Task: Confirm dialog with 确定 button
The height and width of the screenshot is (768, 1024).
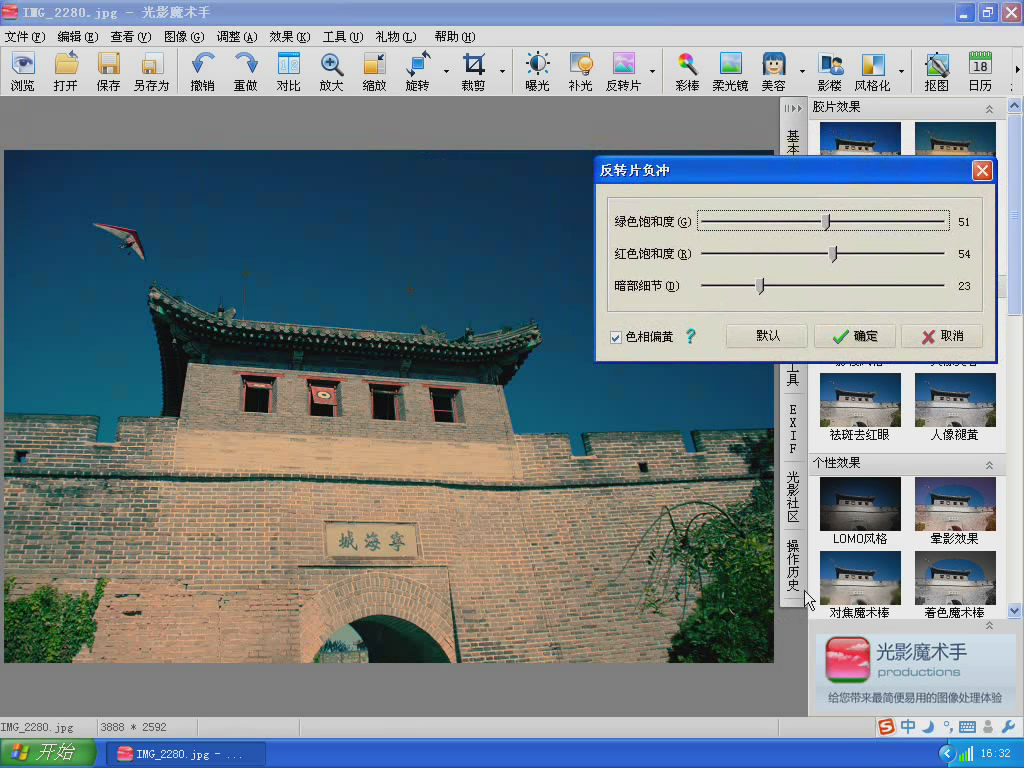Action: coord(856,336)
